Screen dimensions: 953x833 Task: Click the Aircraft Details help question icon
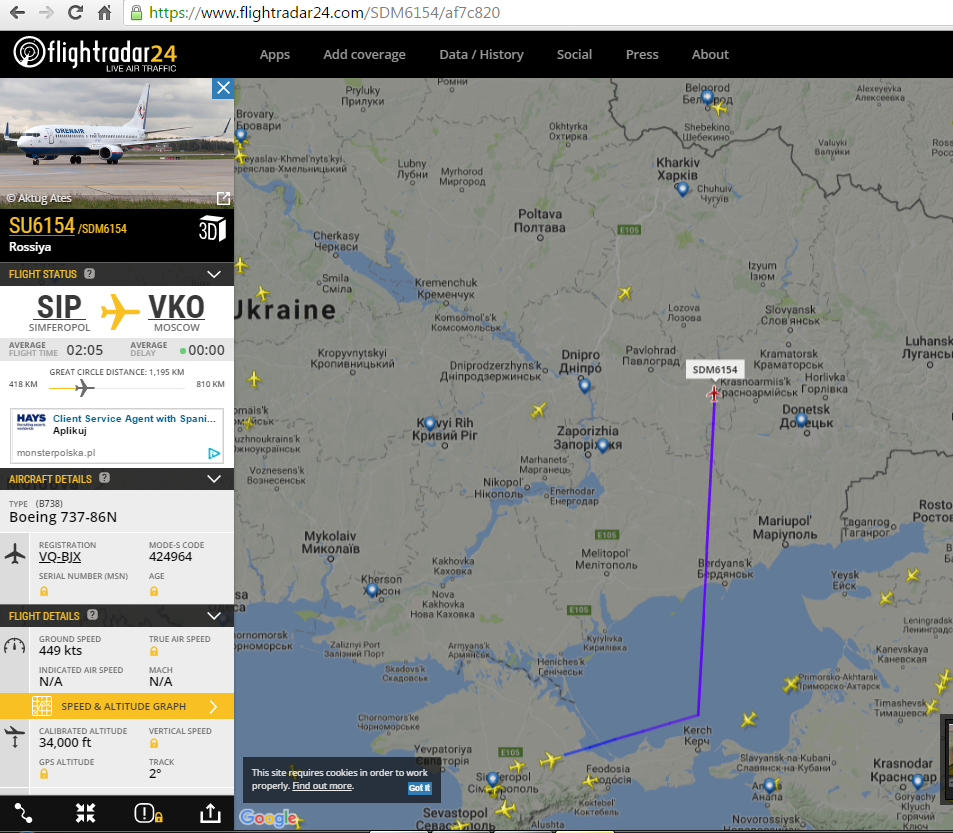pos(105,478)
